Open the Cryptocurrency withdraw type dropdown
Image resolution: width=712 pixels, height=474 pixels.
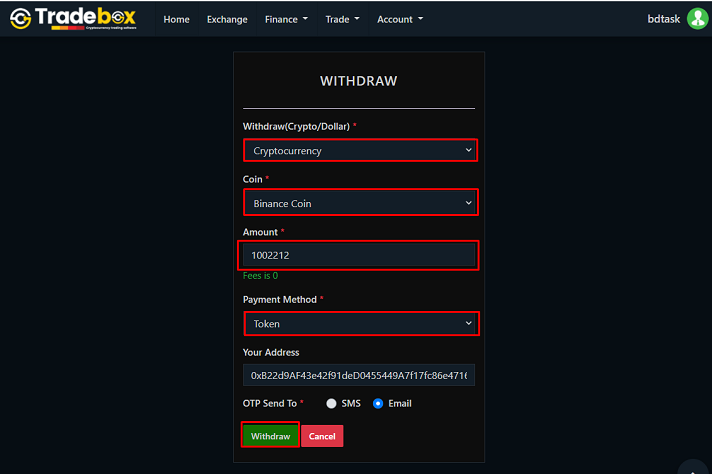pyautogui.click(x=361, y=150)
